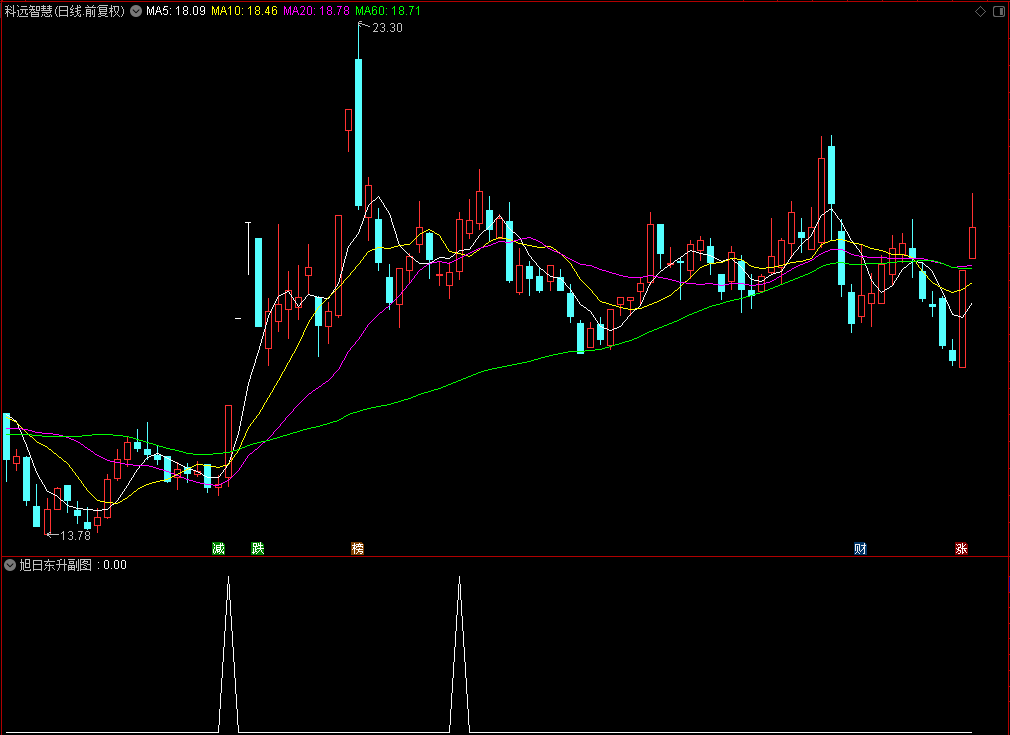Viewport: 1010px width, 735px height.
Task: Open the orange 榜 event marker
Action: point(357,548)
